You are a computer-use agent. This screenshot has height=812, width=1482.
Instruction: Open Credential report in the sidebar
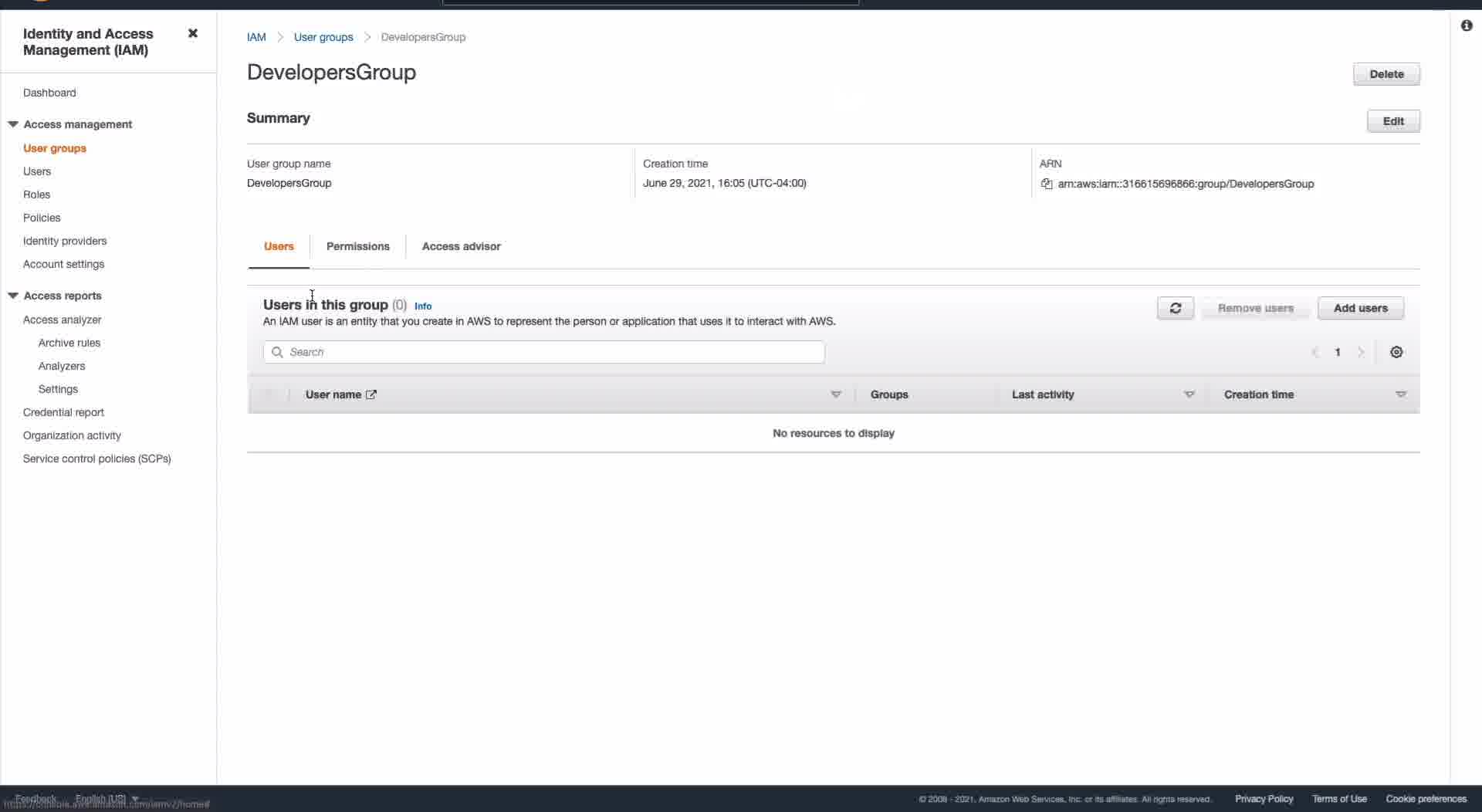pos(63,412)
